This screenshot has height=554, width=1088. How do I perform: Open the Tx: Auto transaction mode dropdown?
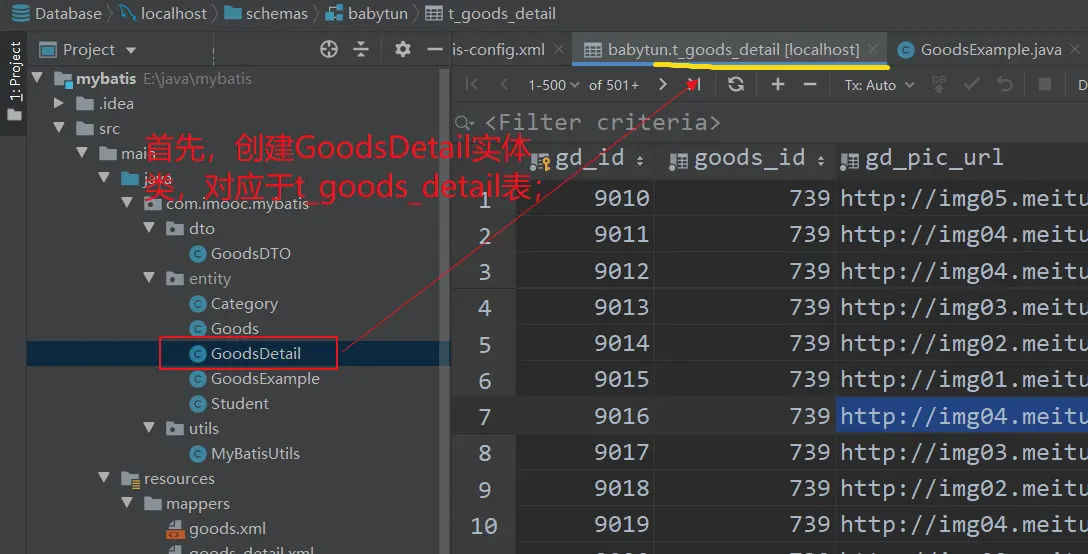click(x=879, y=85)
